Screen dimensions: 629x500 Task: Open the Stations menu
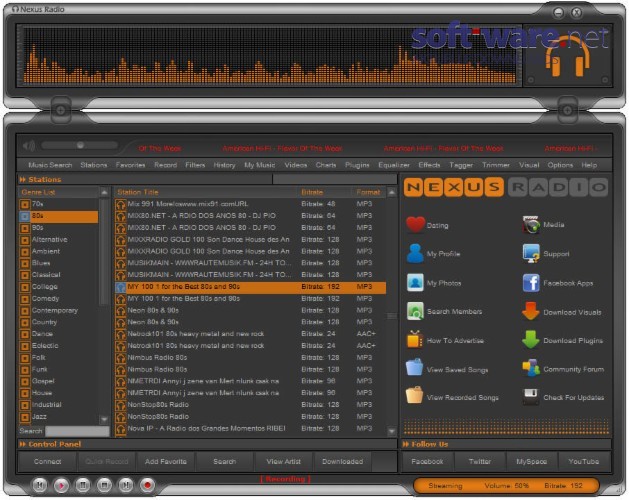tap(93, 165)
